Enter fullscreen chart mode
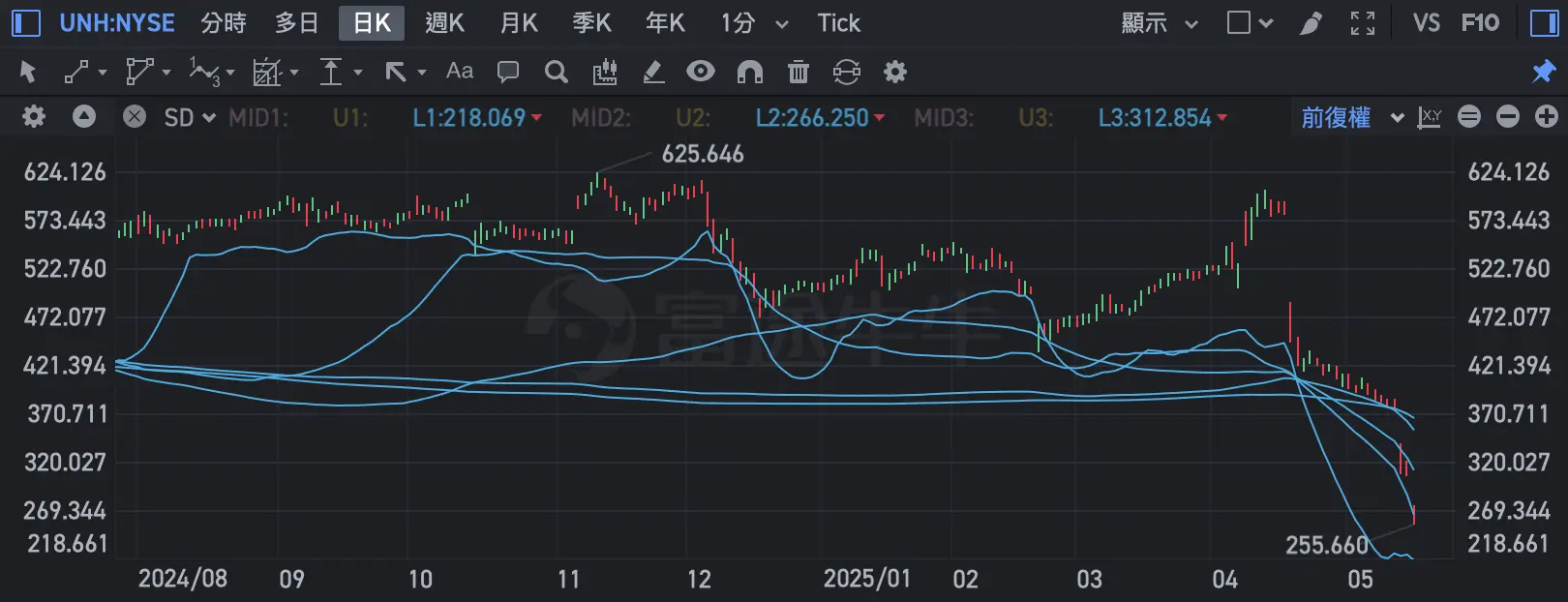This screenshot has width=1568, height=602. pyautogui.click(x=1363, y=22)
